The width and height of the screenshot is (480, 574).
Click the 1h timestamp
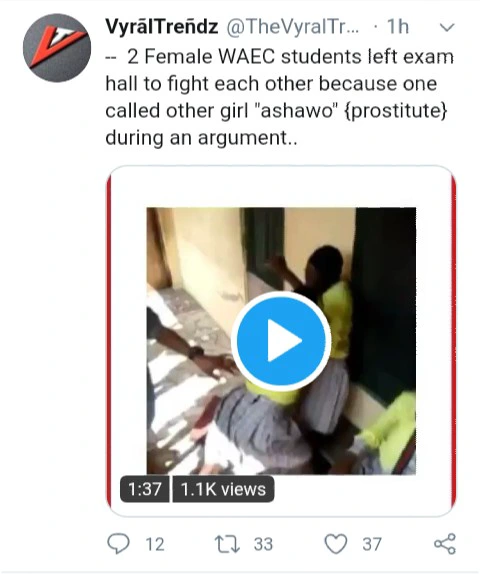click(398, 27)
